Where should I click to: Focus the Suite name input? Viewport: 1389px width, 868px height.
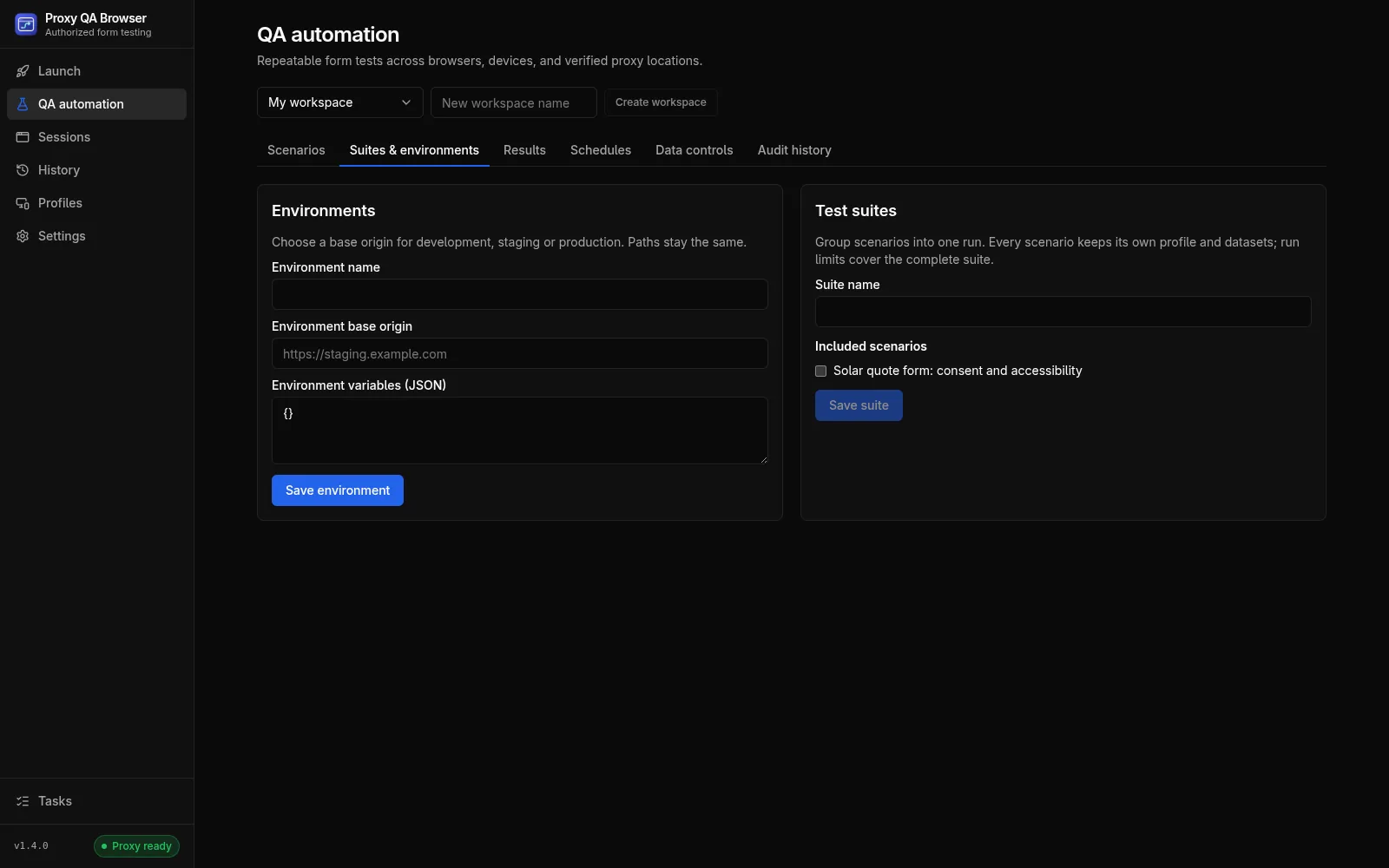(1063, 312)
